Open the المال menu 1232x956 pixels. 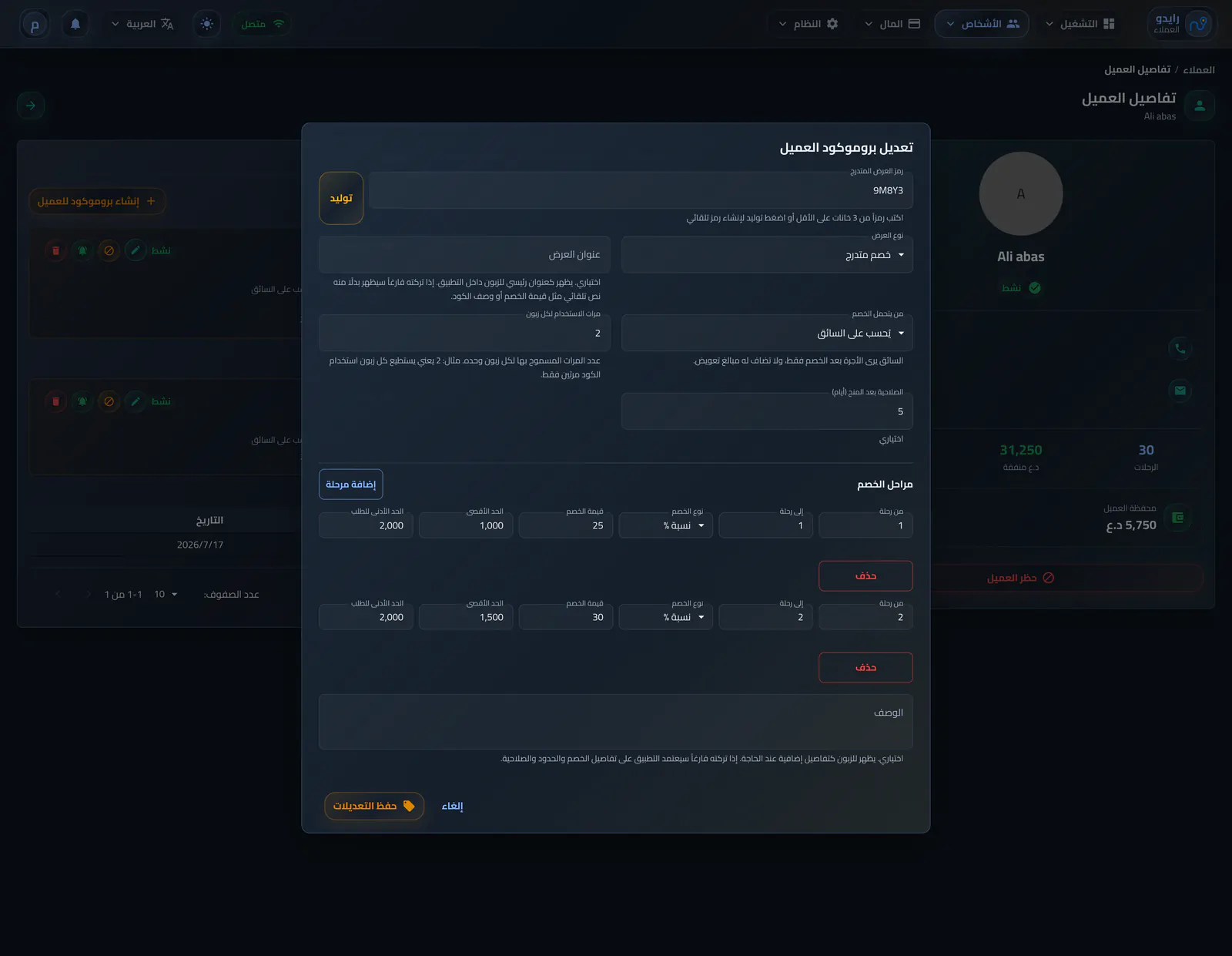892,24
